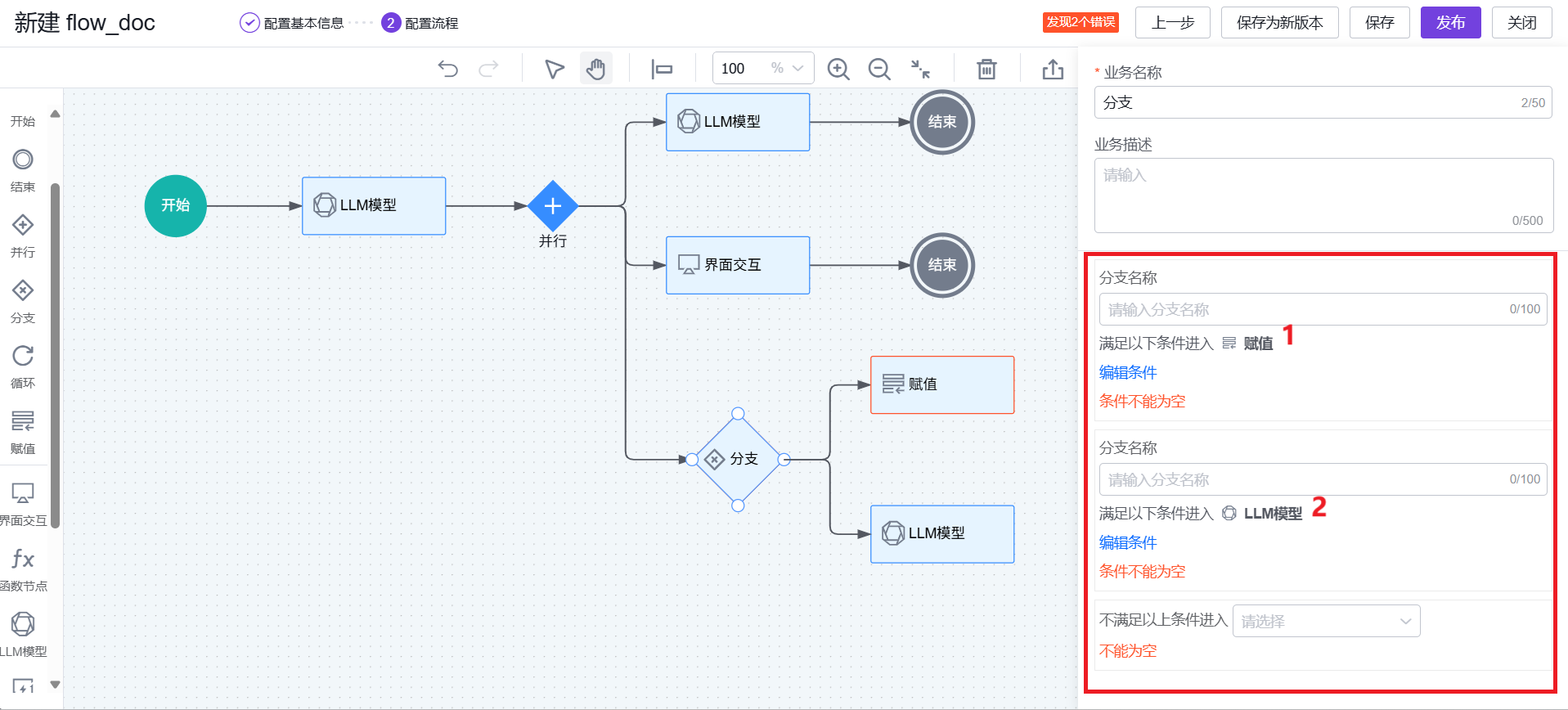The image size is (1568, 710).
Task: Open the zoom percentage dropdown
Action: click(x=797, y=69)
